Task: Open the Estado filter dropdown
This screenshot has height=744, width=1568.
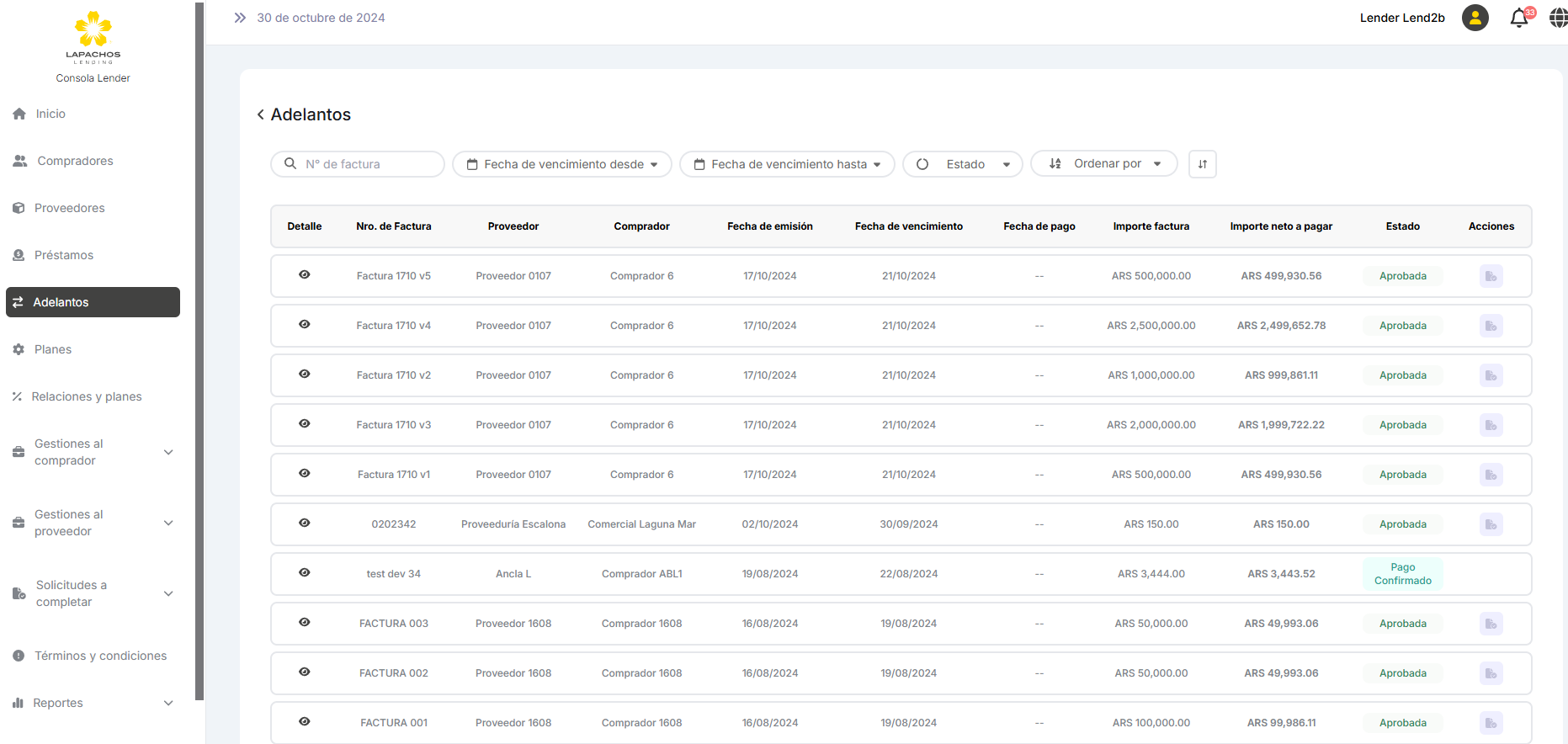Action: [x=962, y=164]
